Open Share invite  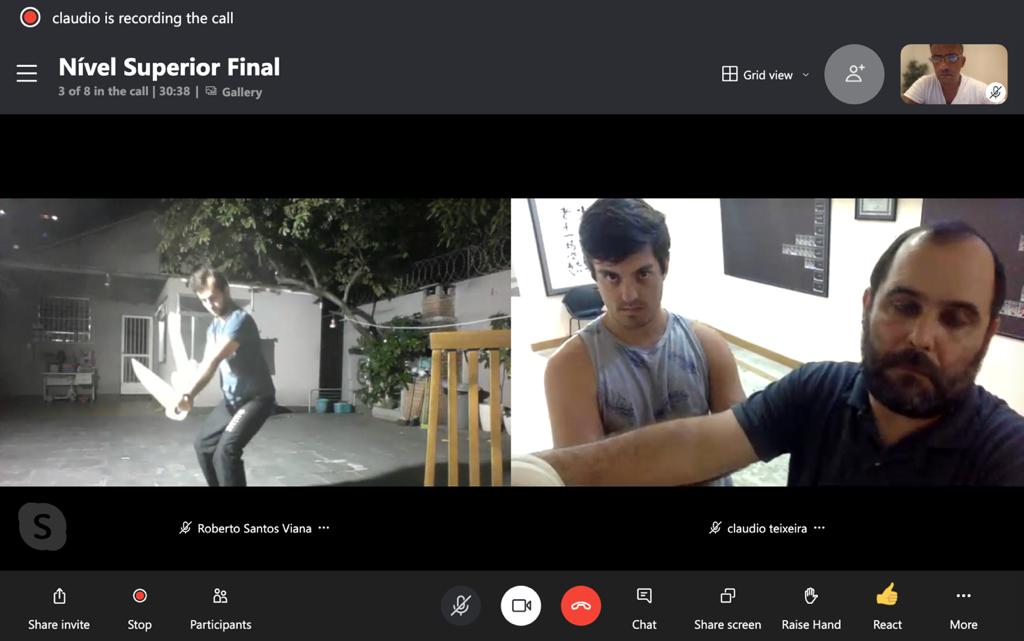pyautogui.click(x=59, y=608)
